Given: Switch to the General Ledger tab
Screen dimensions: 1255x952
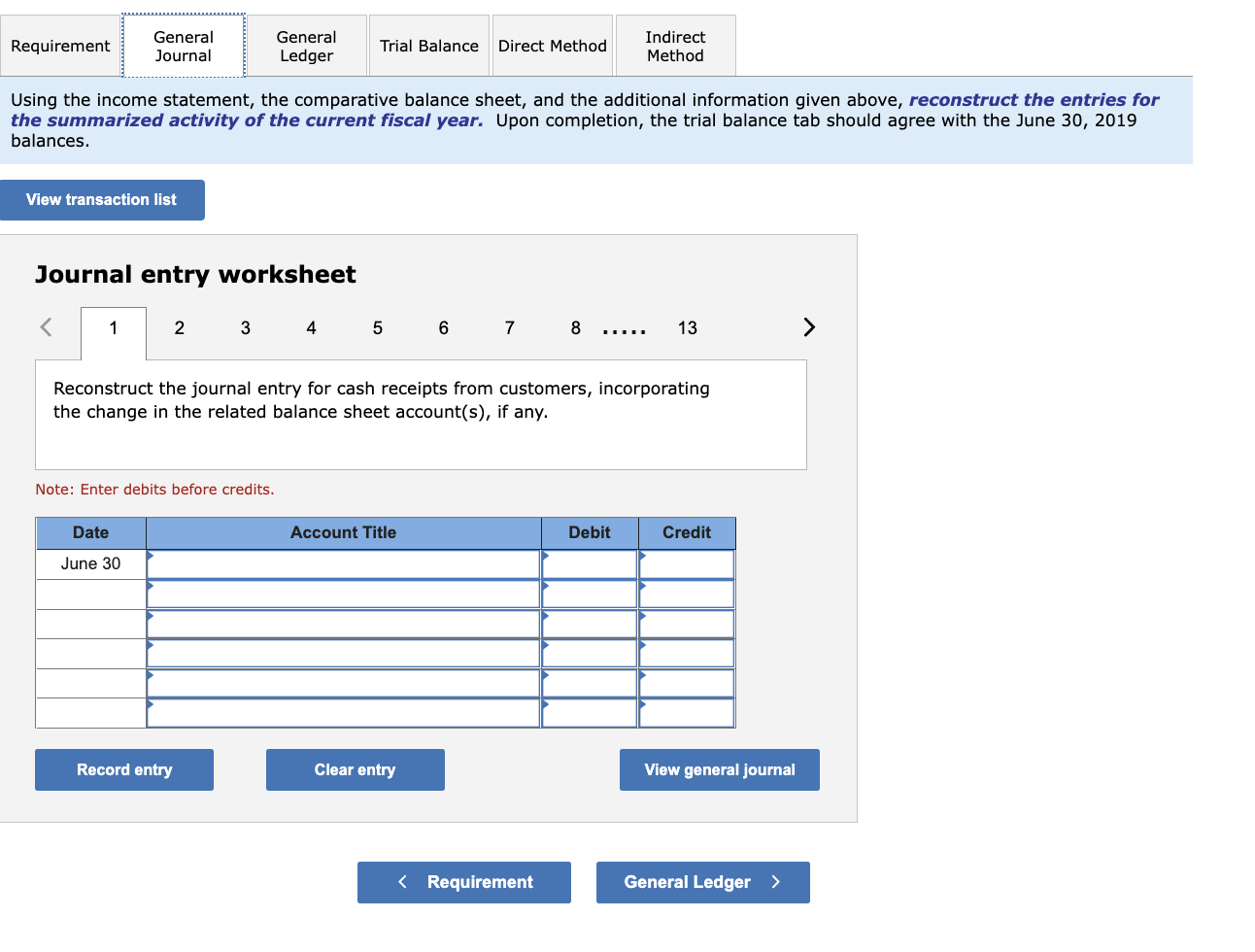Looking at the screenshot, I should (x=307, y=46).
